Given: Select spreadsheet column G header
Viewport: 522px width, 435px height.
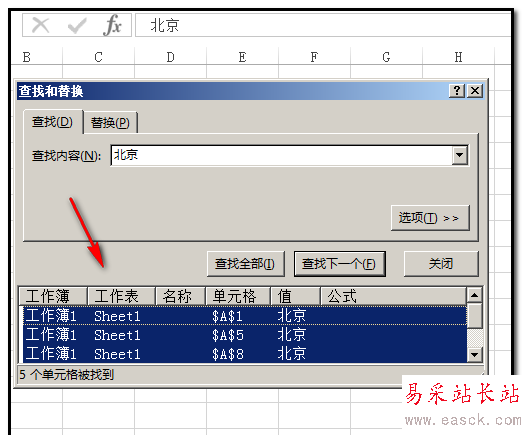Looking at the screenshot, I should pyautogui.click(x=386, y=57).
